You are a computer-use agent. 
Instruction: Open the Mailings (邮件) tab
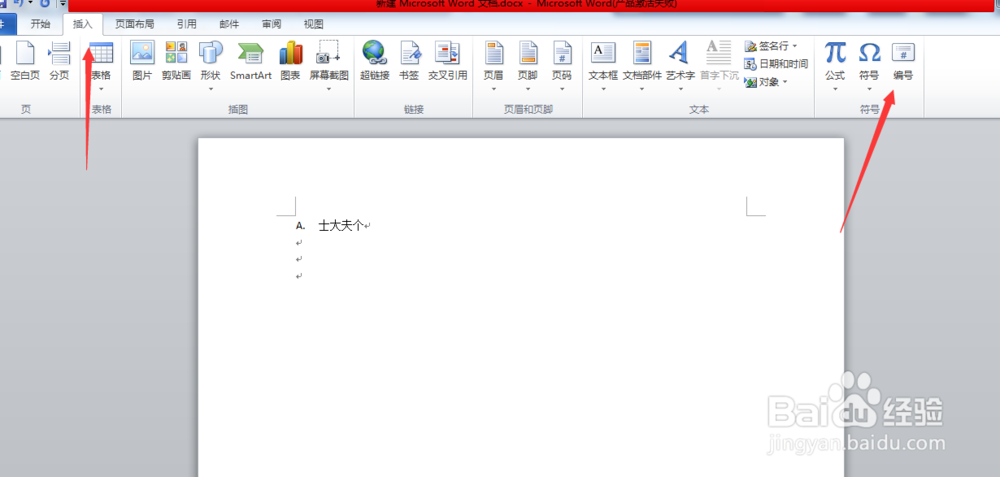pos(229,24)
